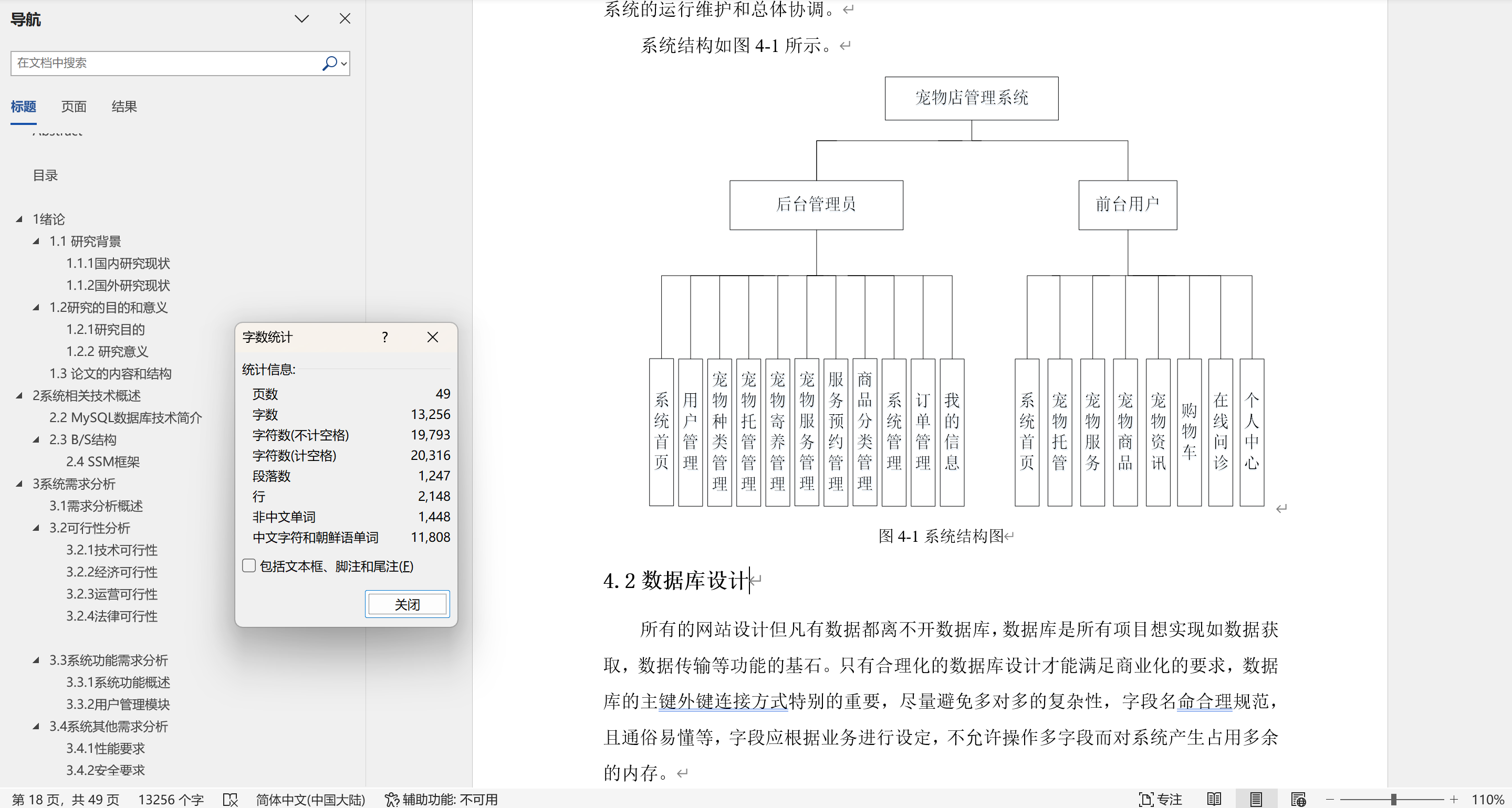Go to heading 3.1需求分析概述
This screenshot has height=808, width=1512.
96,506
